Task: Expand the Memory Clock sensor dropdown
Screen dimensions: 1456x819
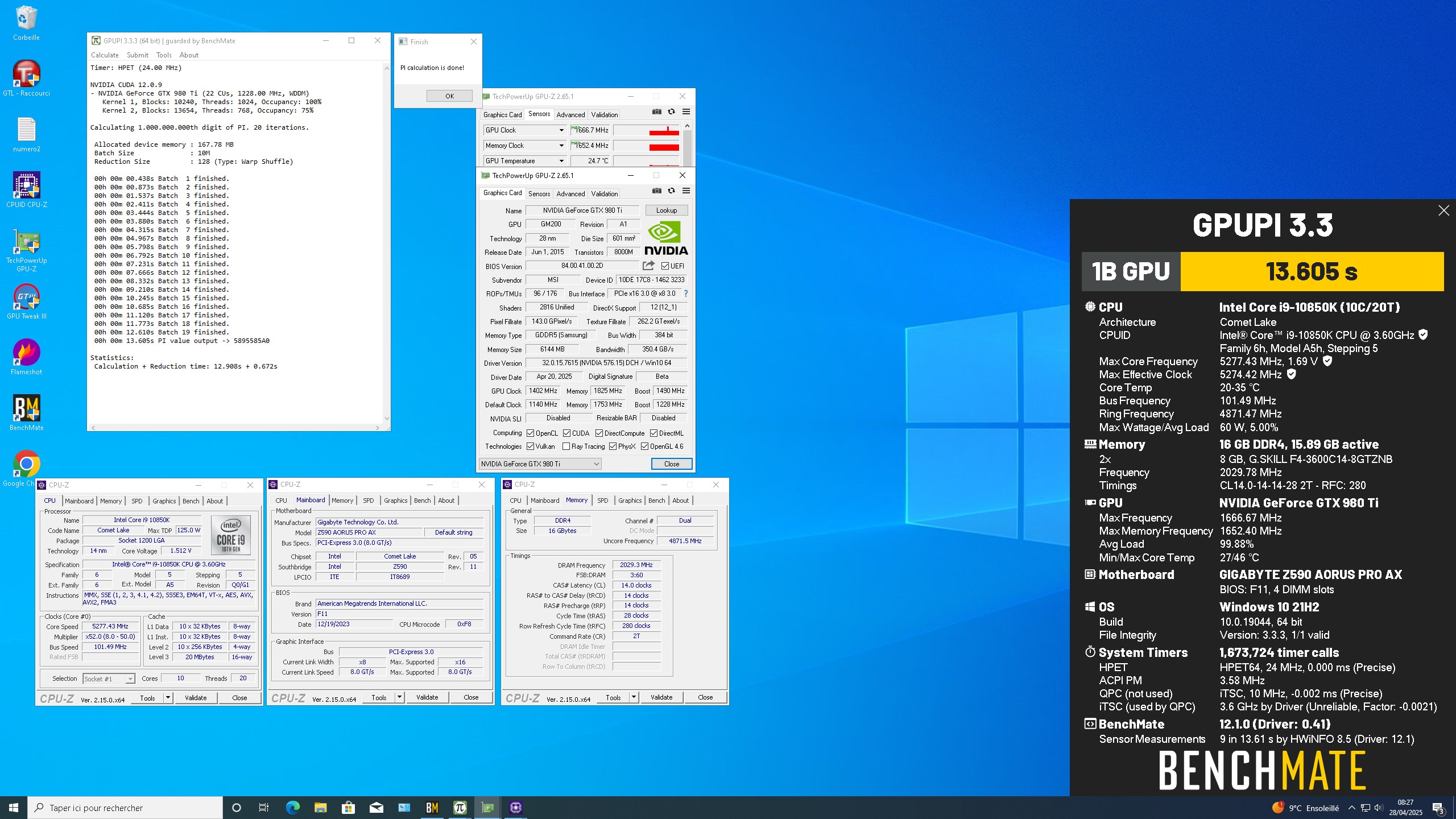Action: tap(561, 146)
